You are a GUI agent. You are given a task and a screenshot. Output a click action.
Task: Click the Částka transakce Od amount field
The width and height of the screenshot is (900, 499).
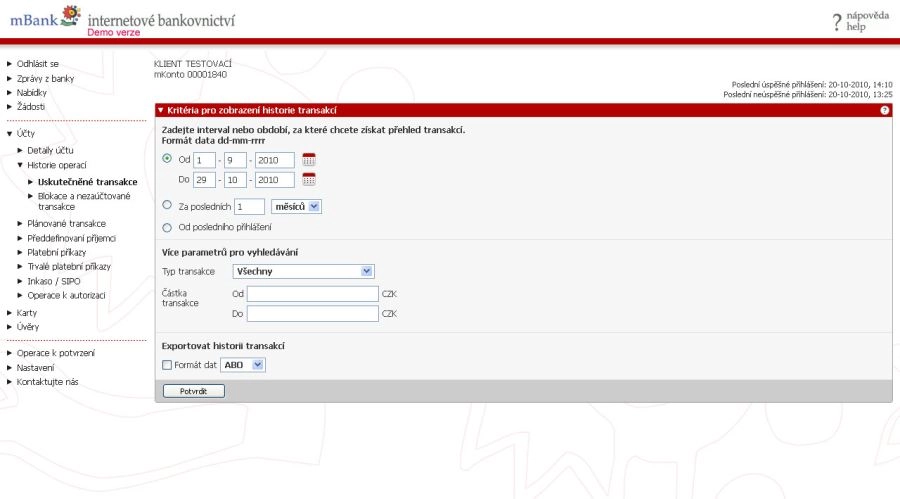coord(313,294)
